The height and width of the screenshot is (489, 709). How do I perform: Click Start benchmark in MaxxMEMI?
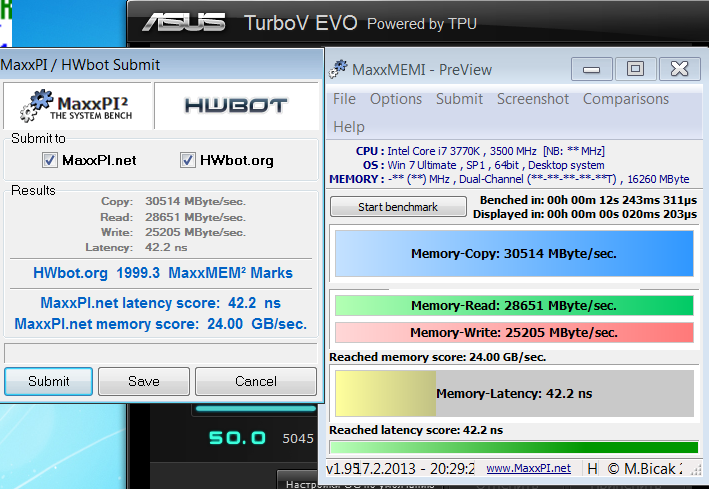click(x=398, y=207)
